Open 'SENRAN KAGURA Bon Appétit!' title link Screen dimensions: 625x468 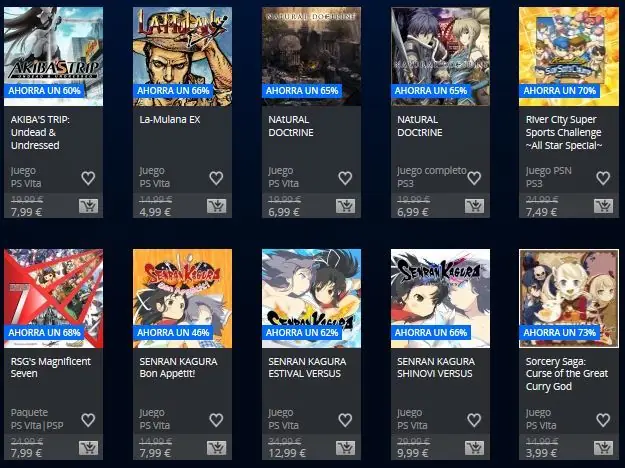tap(178, 368)
